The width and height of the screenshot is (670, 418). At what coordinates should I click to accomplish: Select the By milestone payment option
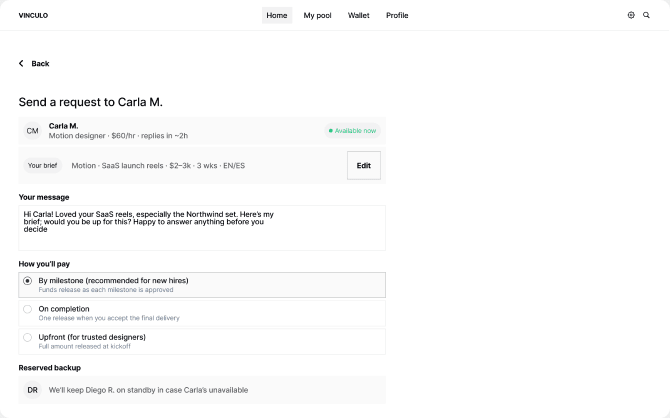[202, 285]
